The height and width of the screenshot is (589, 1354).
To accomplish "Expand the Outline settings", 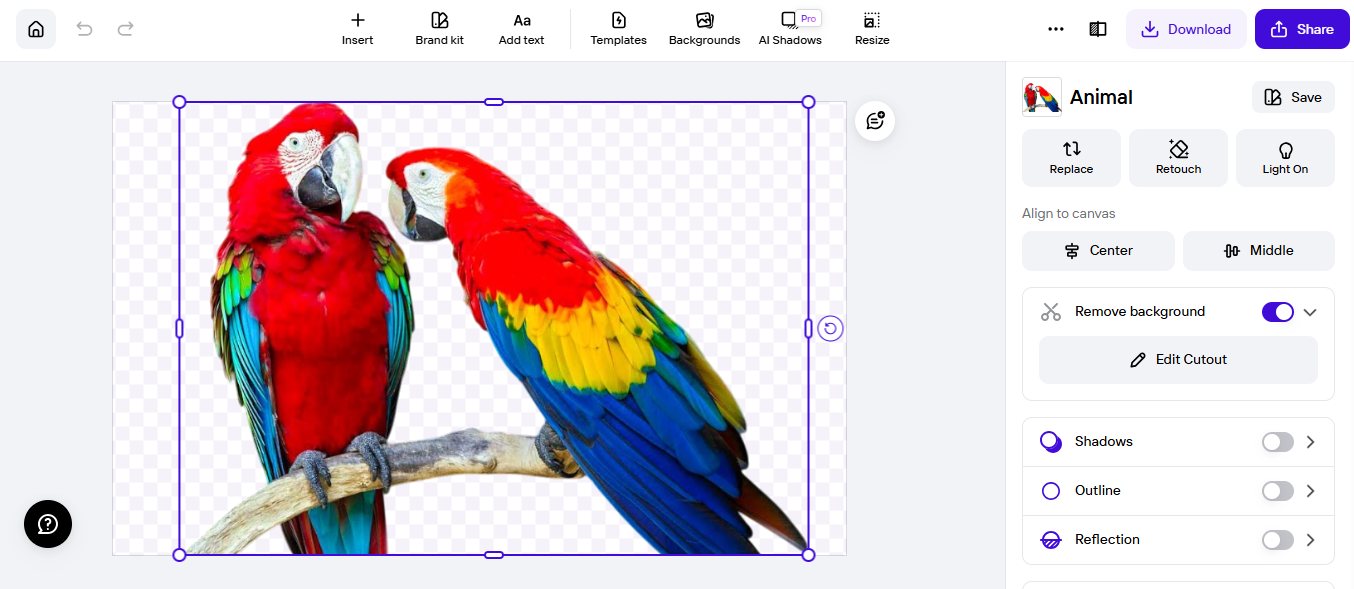I will (1310, 490).
